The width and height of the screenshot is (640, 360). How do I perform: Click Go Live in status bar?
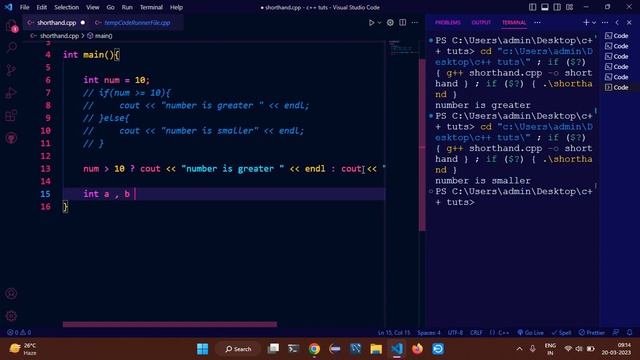click(x=530, y=333)
